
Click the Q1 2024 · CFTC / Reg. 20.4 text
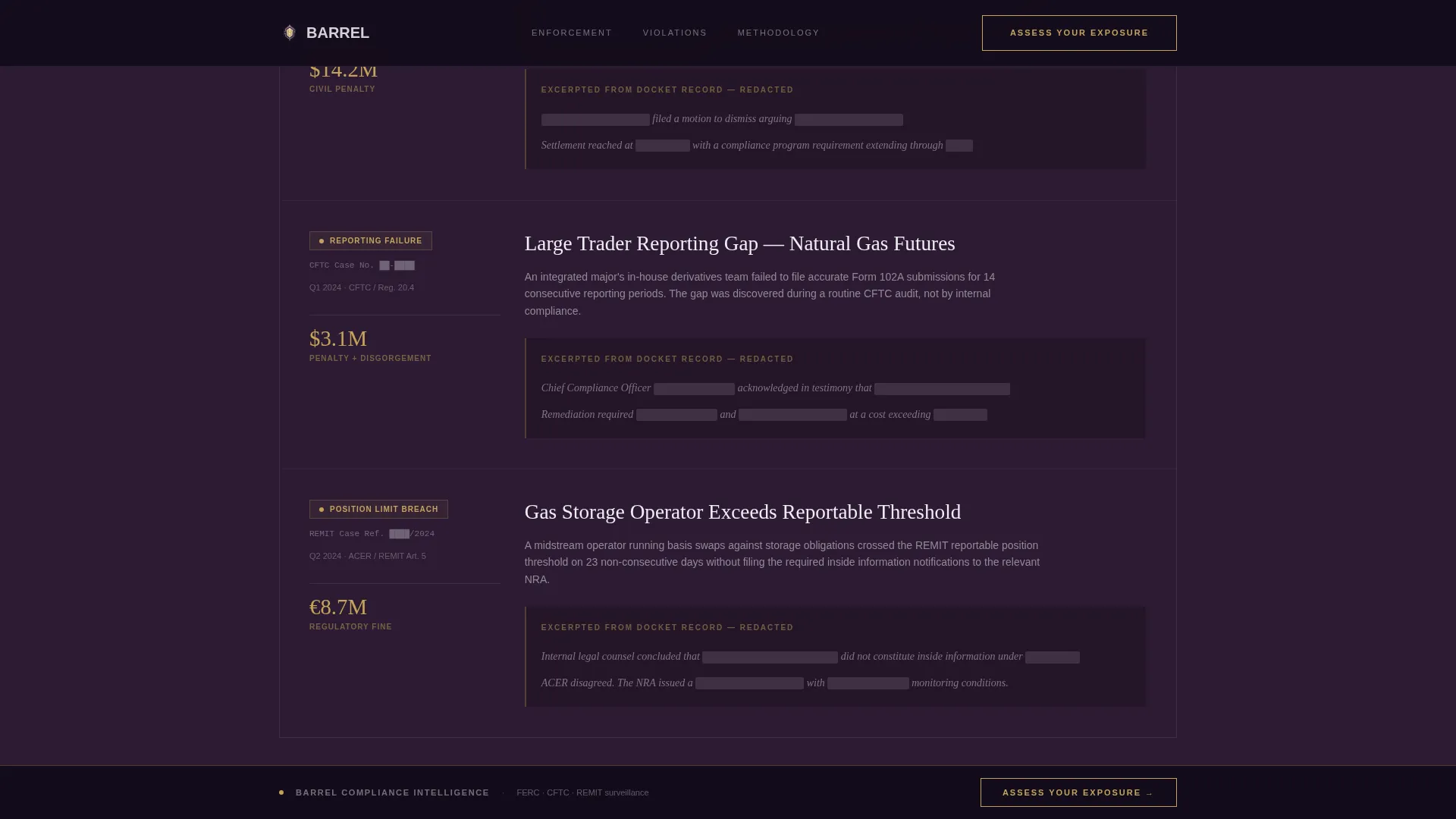(362, 287)
